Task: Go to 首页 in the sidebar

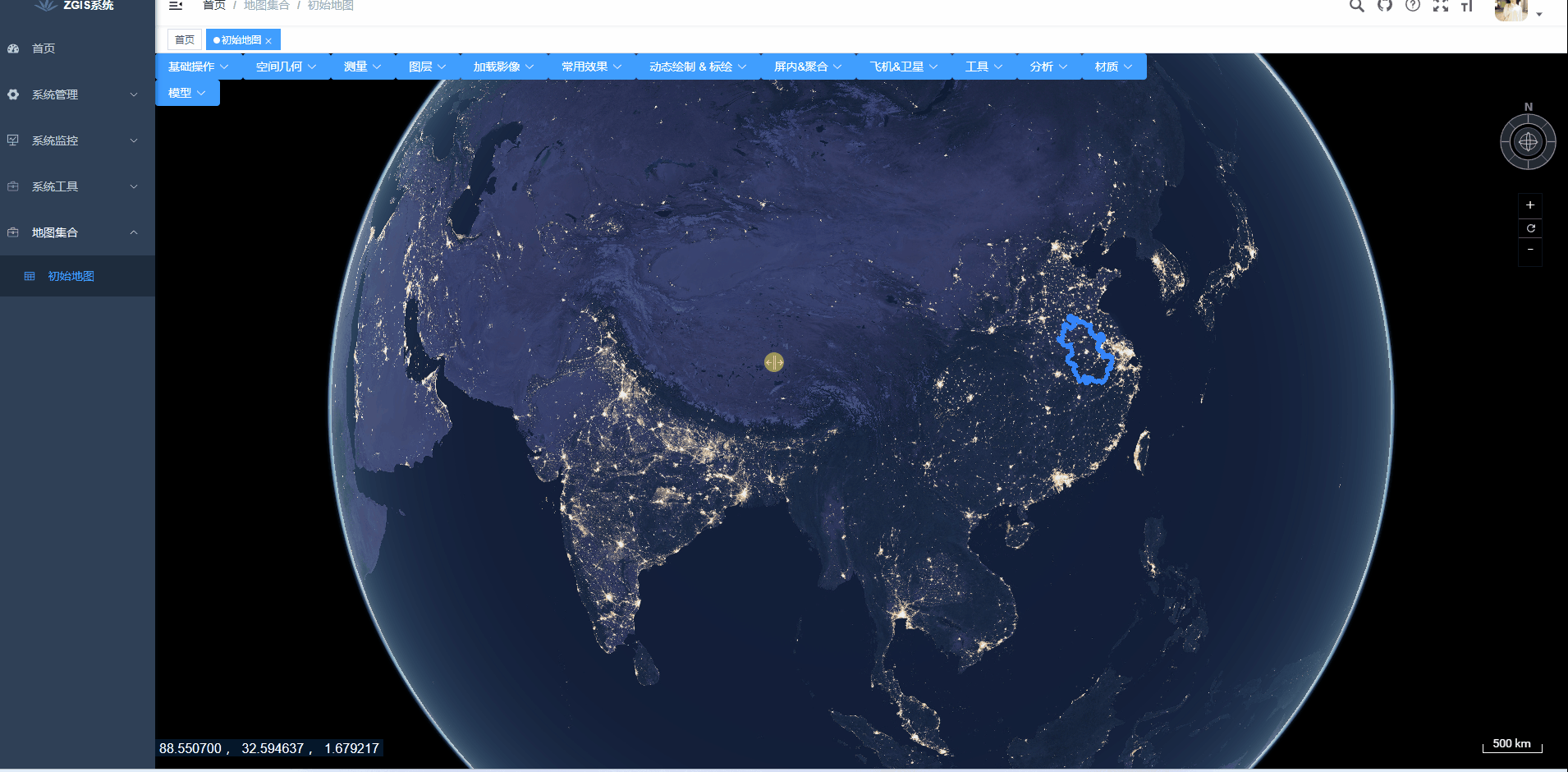Action: pyautogui.click(x=77, y=48)
